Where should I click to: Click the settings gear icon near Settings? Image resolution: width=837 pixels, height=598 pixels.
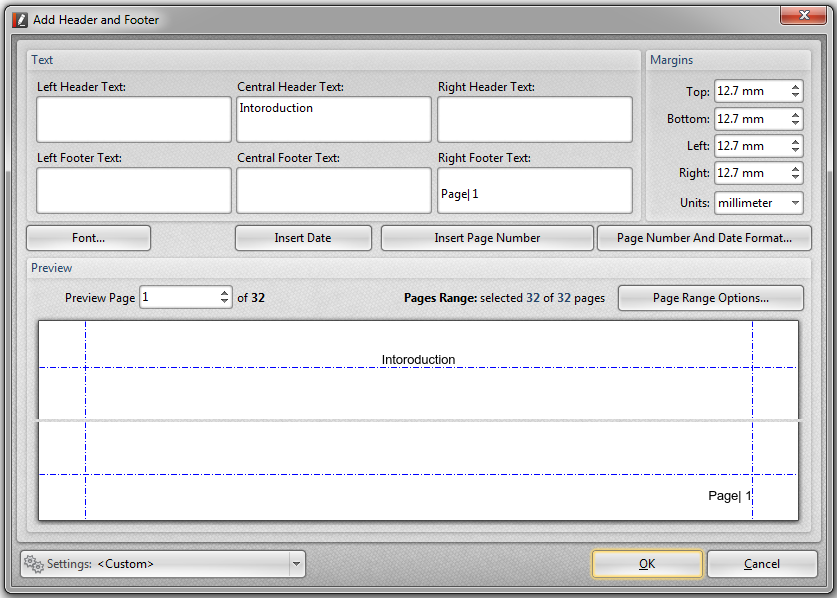click(x=31, y=563)
